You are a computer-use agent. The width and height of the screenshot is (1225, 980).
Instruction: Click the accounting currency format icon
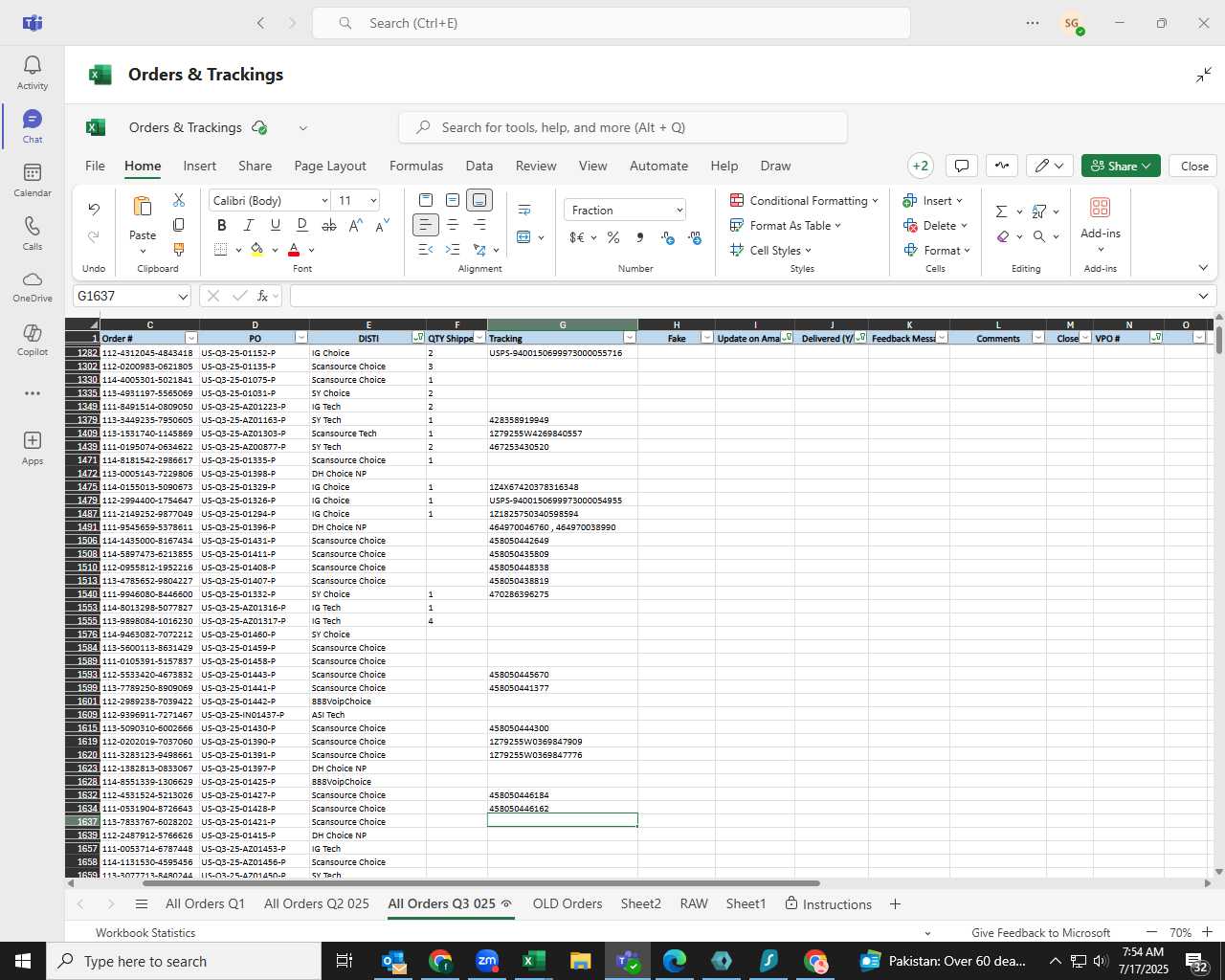tap(577, 237)
